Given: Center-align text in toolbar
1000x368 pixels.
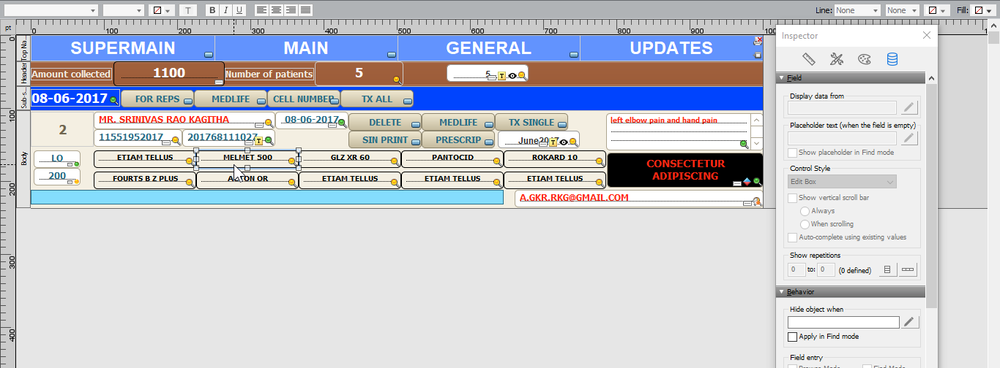Looking at the screenshot, I should [276, 10].
